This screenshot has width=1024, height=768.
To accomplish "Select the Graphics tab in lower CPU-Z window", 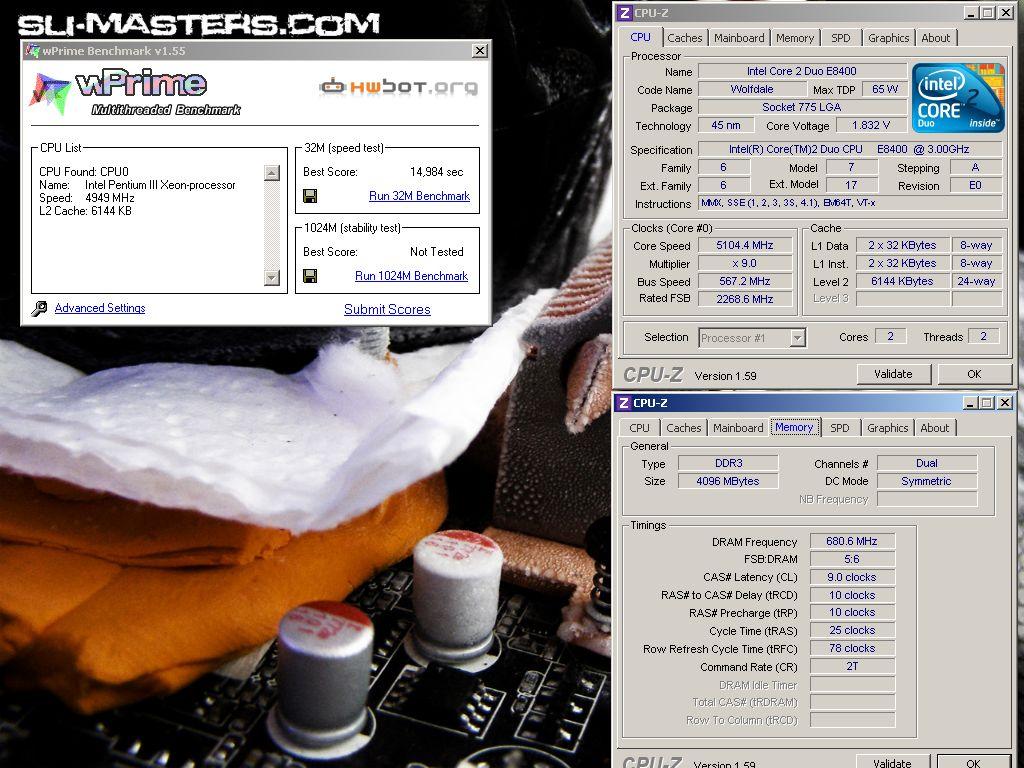I will tap(888, 428).
